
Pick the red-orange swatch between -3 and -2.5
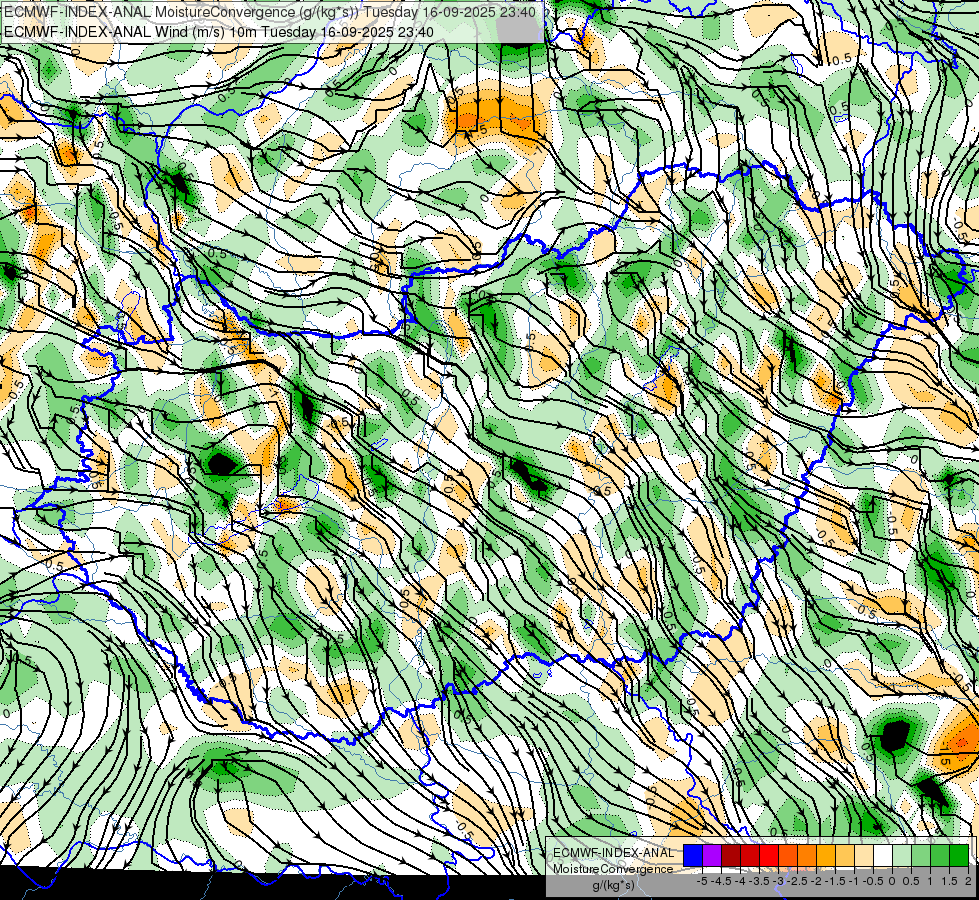[x=788, y=855]
